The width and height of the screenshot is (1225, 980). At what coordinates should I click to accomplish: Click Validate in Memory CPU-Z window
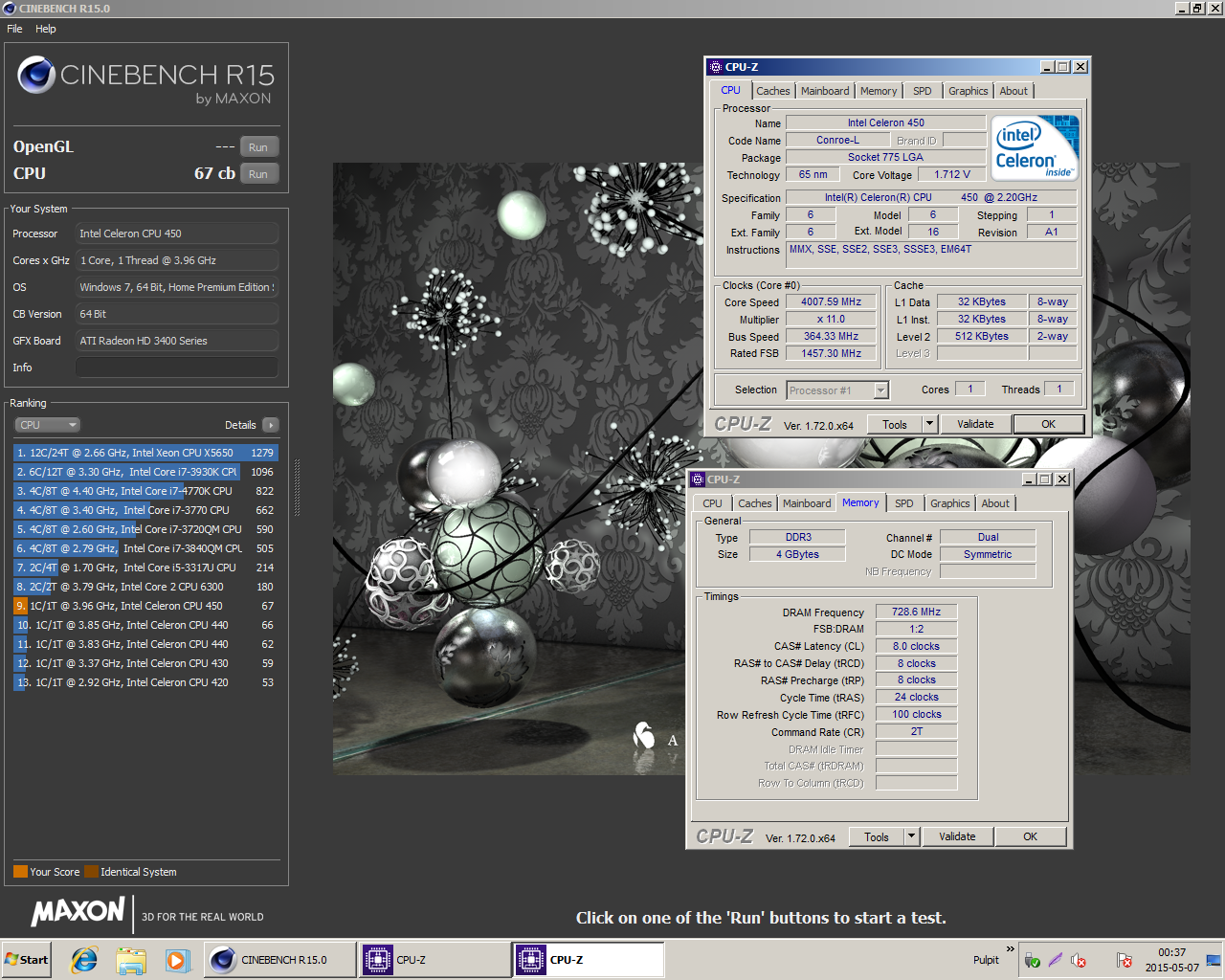(957, 836)
